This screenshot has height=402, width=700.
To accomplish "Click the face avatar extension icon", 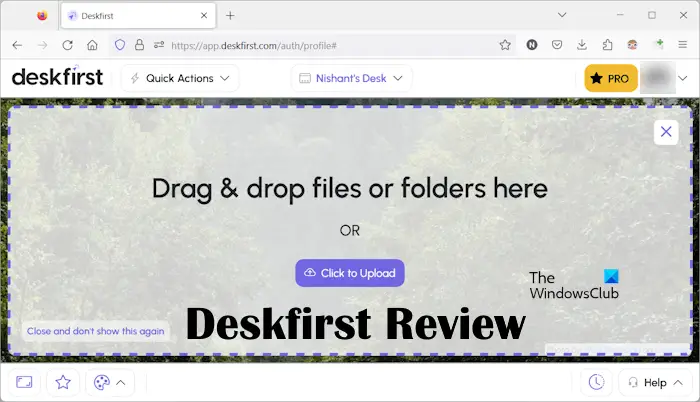I will point(632,45).
